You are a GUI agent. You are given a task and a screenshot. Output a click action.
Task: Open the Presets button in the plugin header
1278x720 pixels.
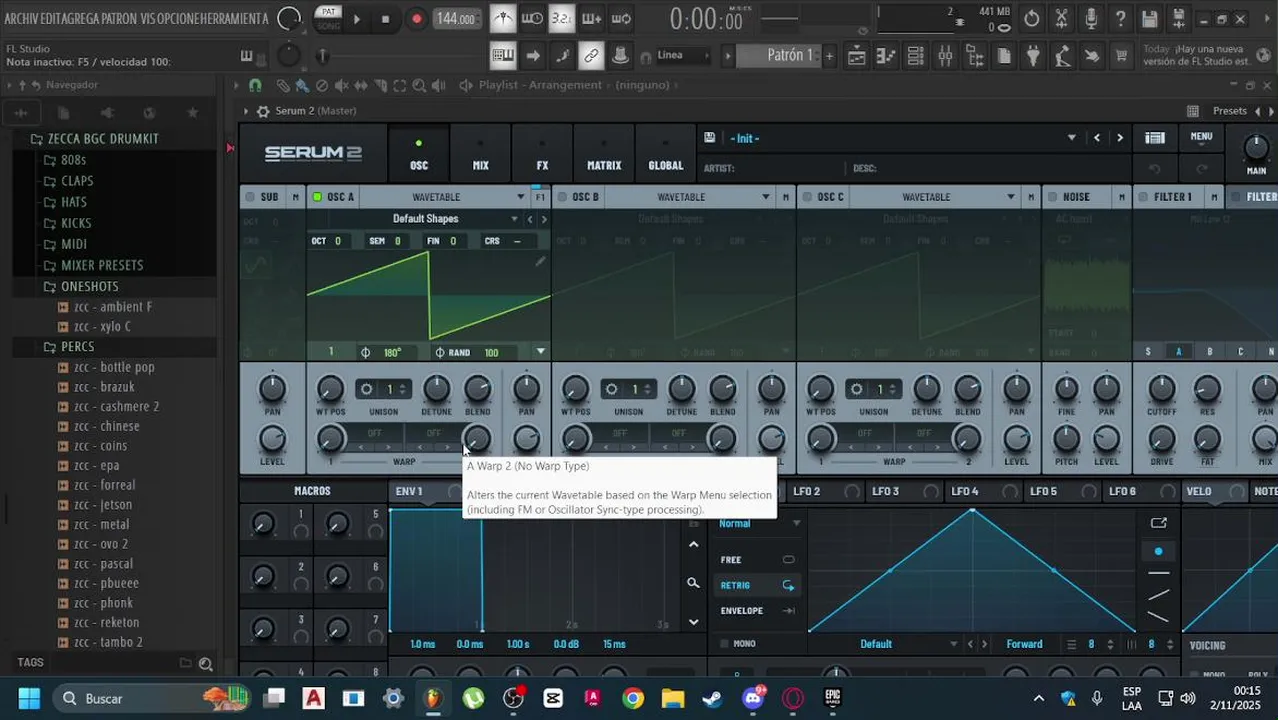(1229, 111)
